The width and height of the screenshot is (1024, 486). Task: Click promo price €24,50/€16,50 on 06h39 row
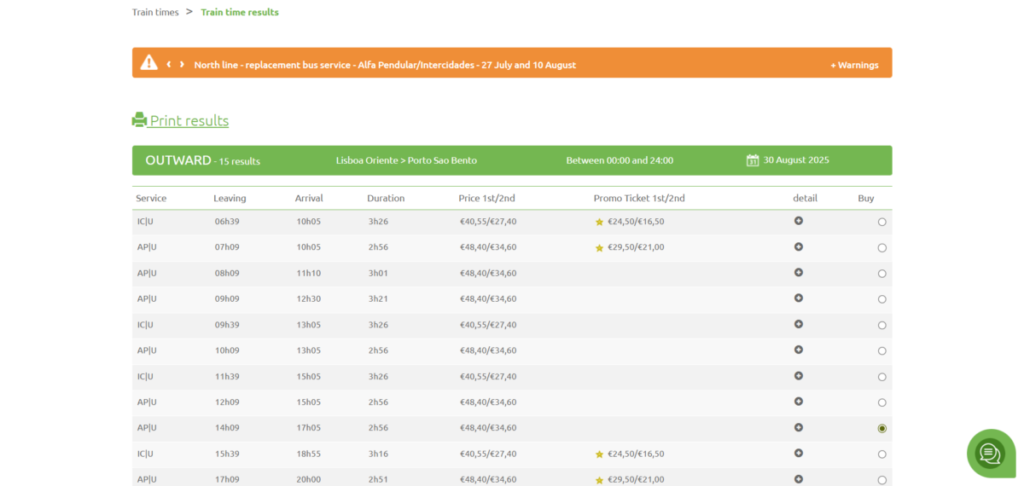click(635, 221)
